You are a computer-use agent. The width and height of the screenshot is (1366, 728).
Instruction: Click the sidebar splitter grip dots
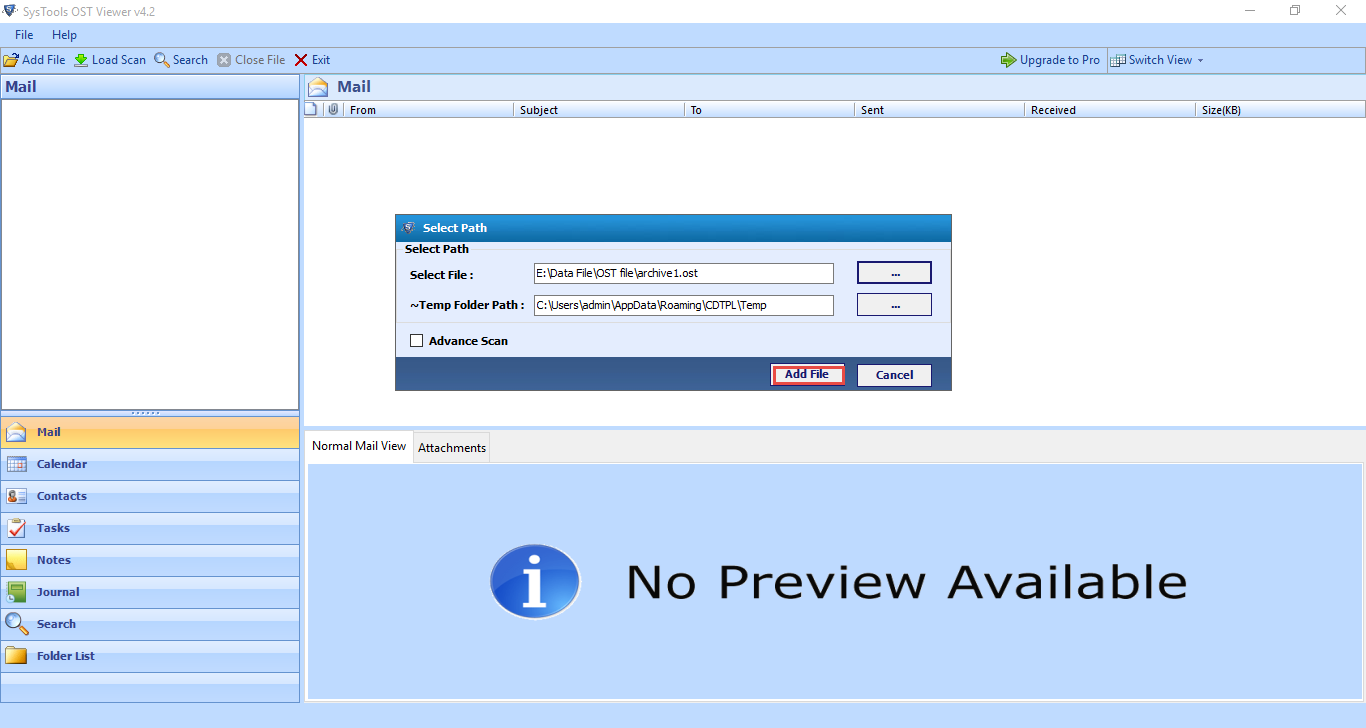146,412
